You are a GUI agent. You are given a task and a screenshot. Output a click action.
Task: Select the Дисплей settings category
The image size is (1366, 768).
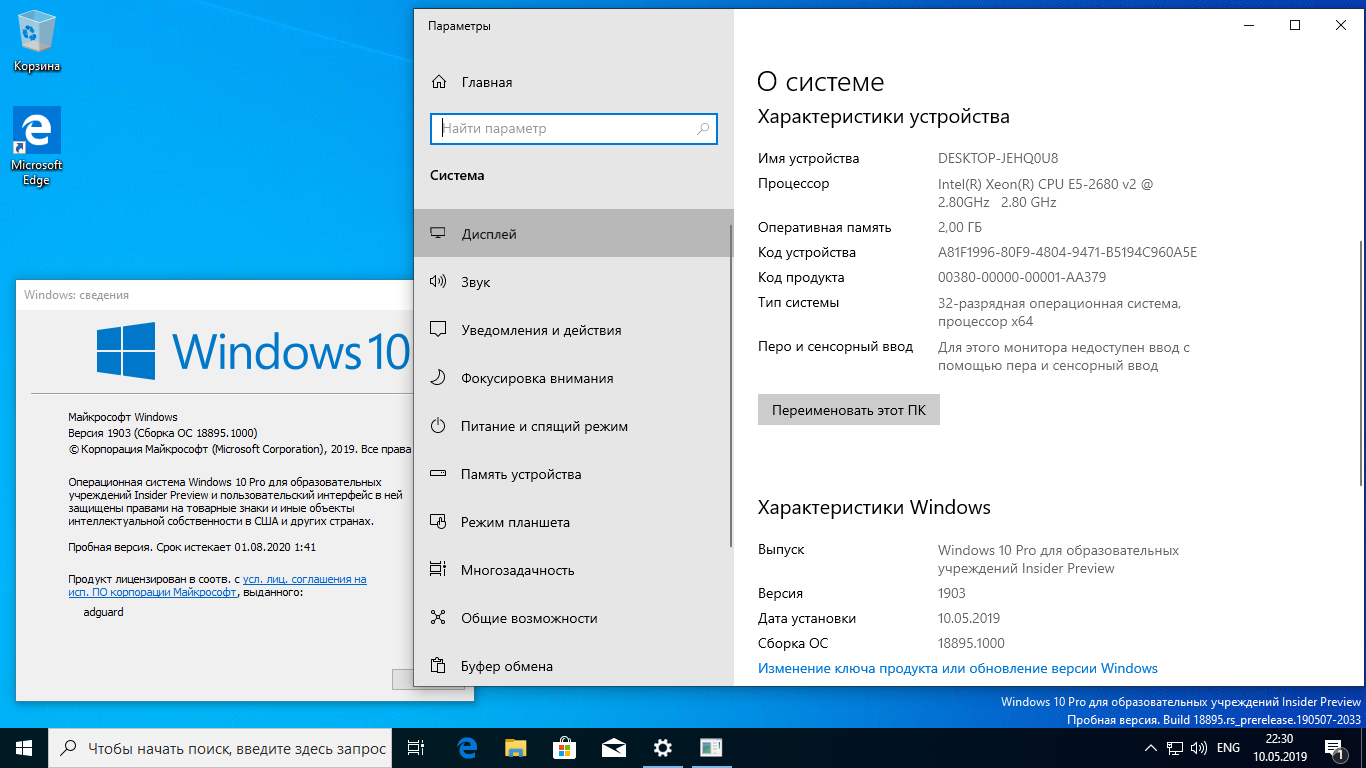pos(573,234)
